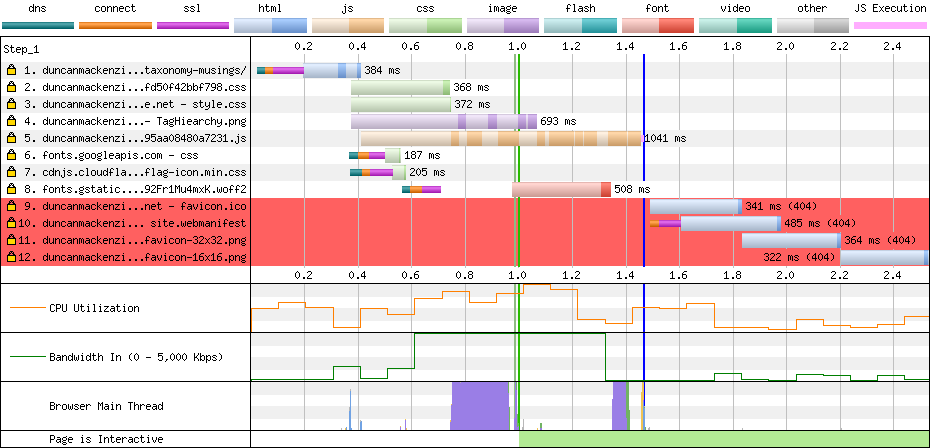This screenshot has height=448, width=930.
Task: Click the 508 ms font download bar
Action: click(561, 190)
